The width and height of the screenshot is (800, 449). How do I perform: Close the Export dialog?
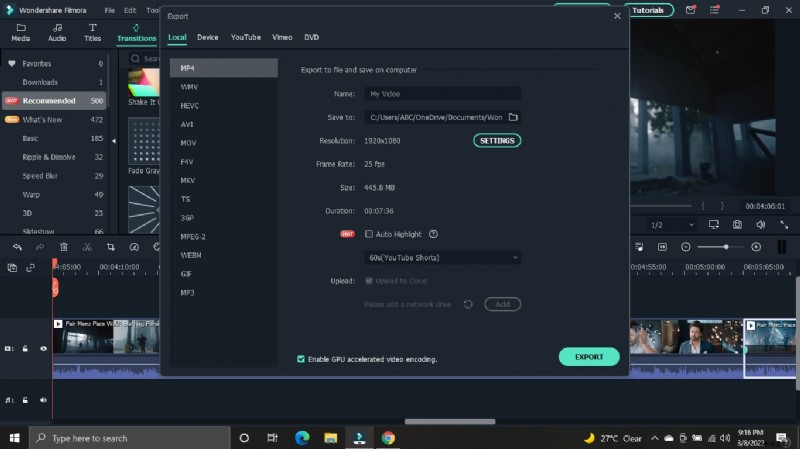(x=617, y=16)
